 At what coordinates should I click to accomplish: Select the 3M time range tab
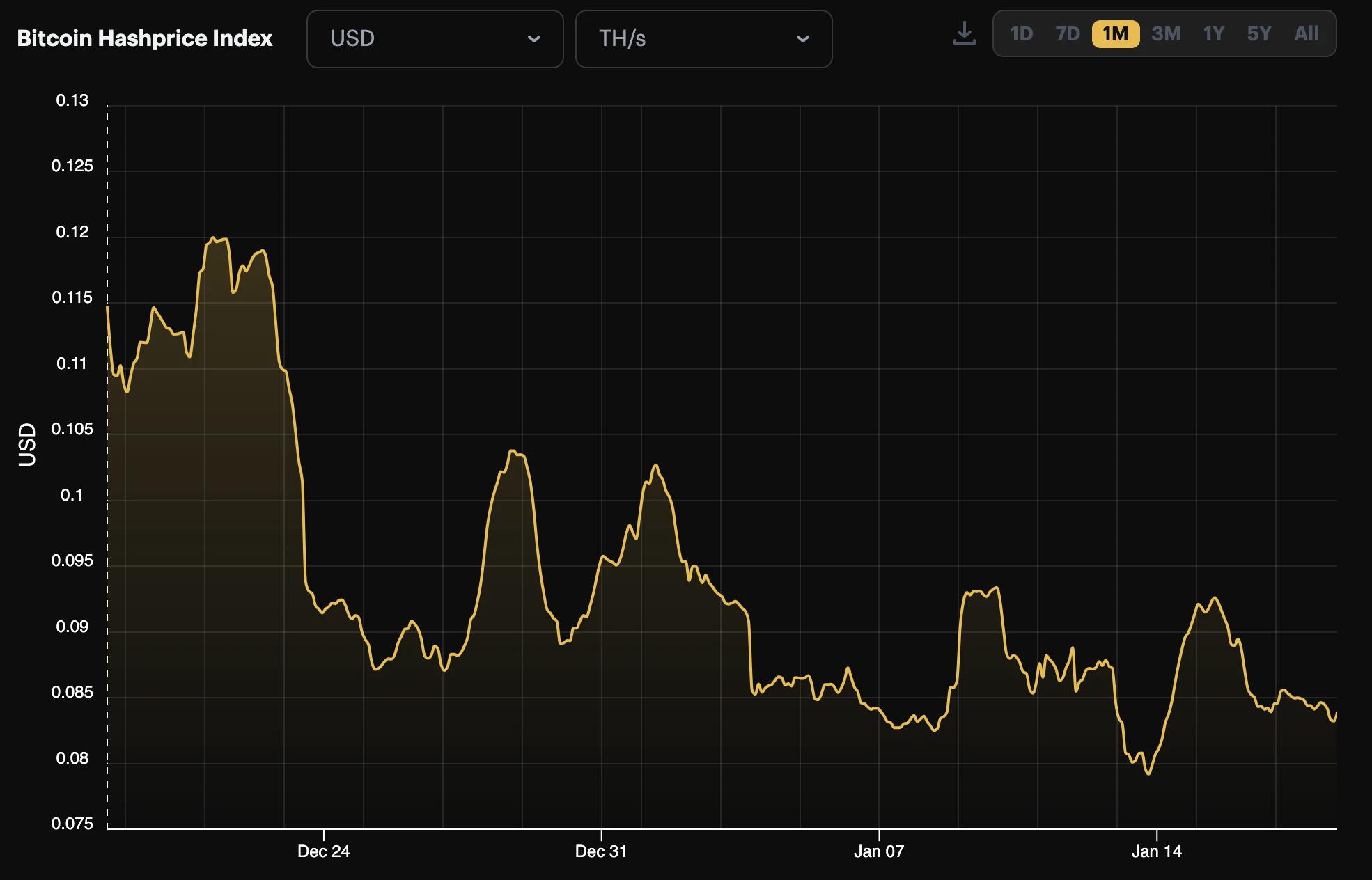tap(1166, 33)
